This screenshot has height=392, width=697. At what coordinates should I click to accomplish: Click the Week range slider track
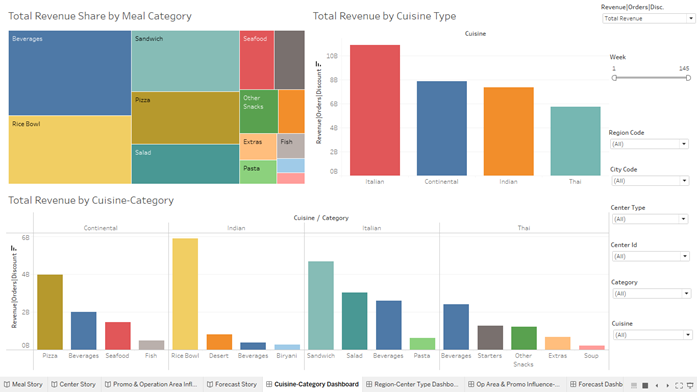tap(651, 78)
